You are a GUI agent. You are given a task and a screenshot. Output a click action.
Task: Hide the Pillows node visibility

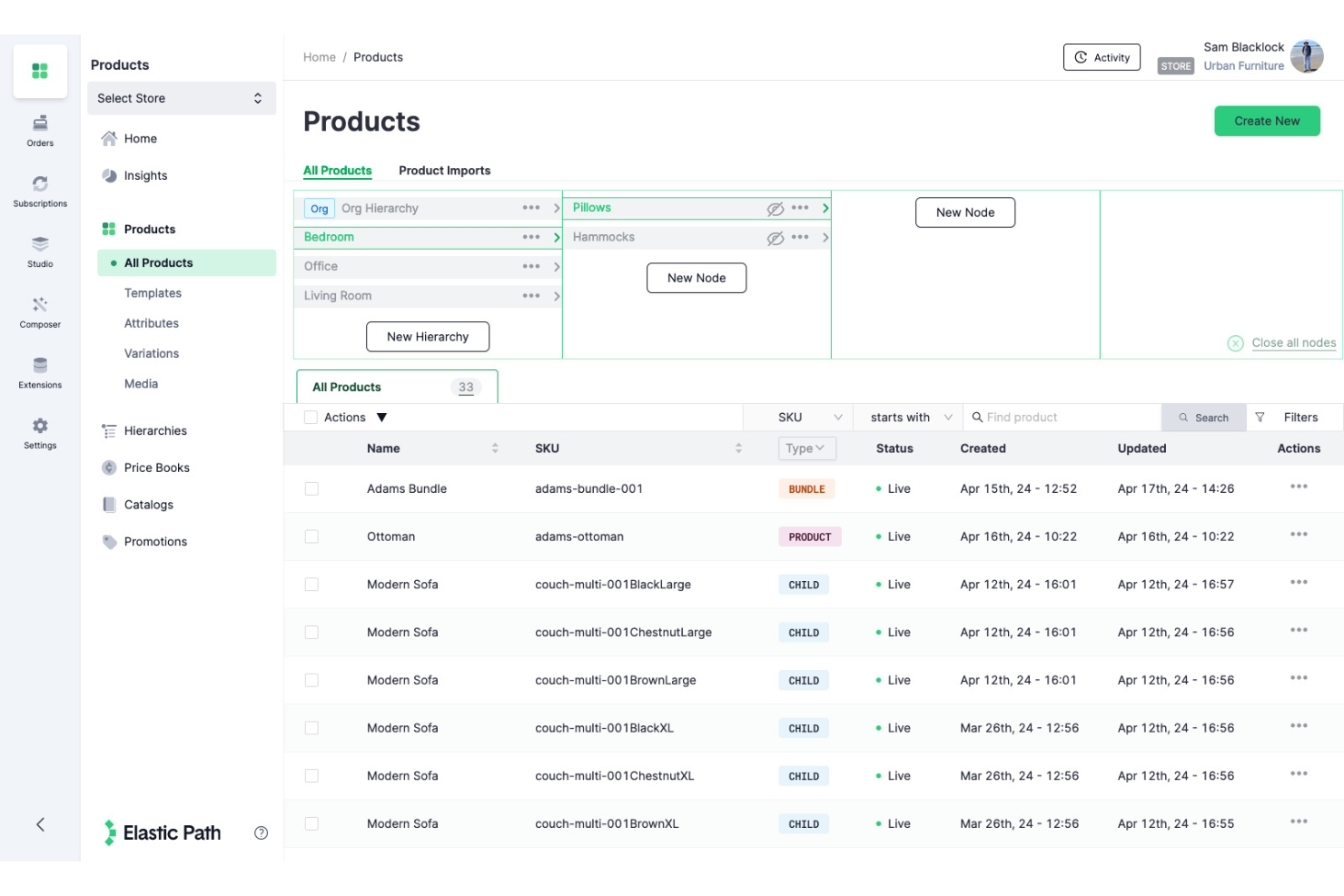click(776, 208)
